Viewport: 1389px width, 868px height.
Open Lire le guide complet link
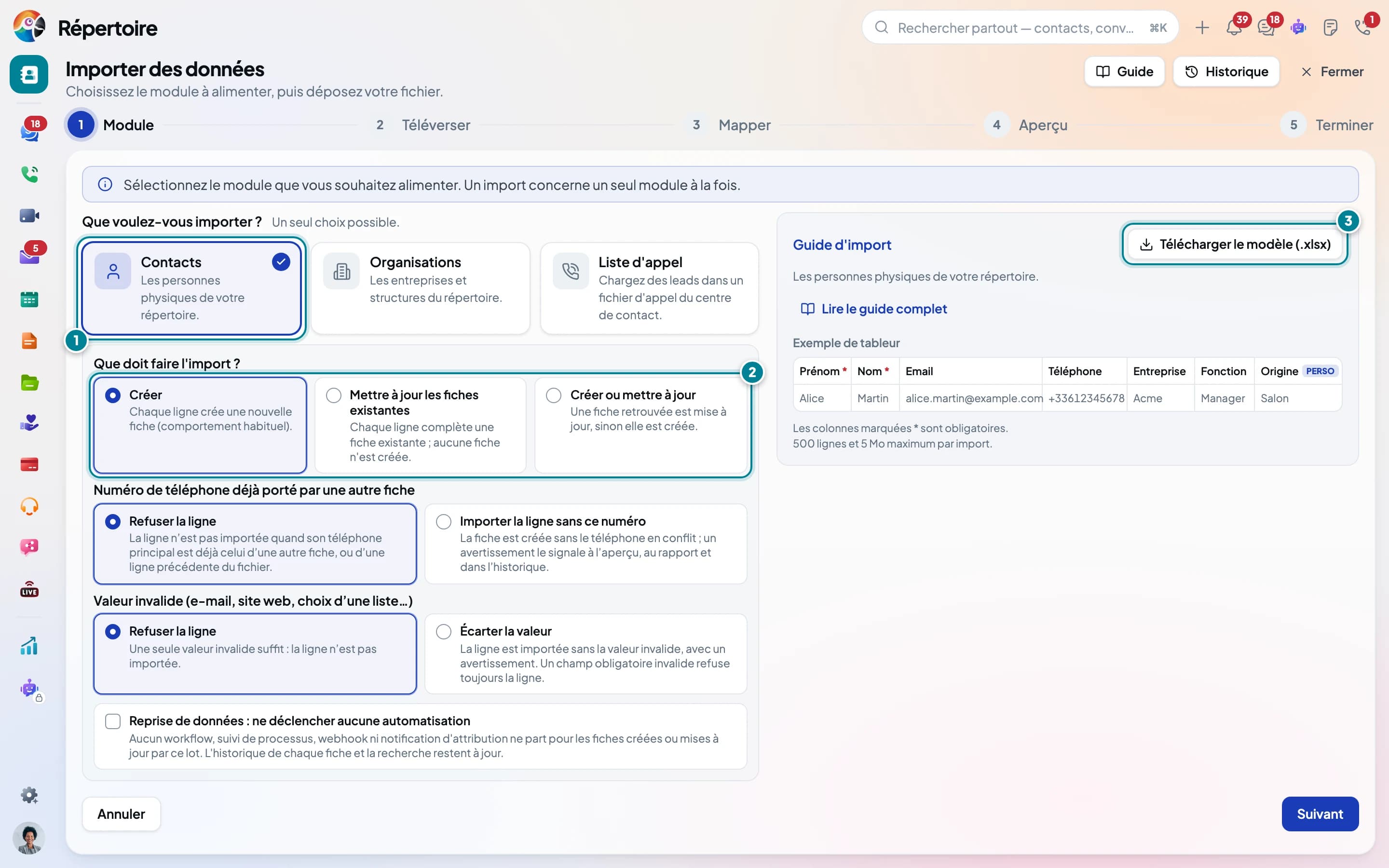tap(873, 309)
